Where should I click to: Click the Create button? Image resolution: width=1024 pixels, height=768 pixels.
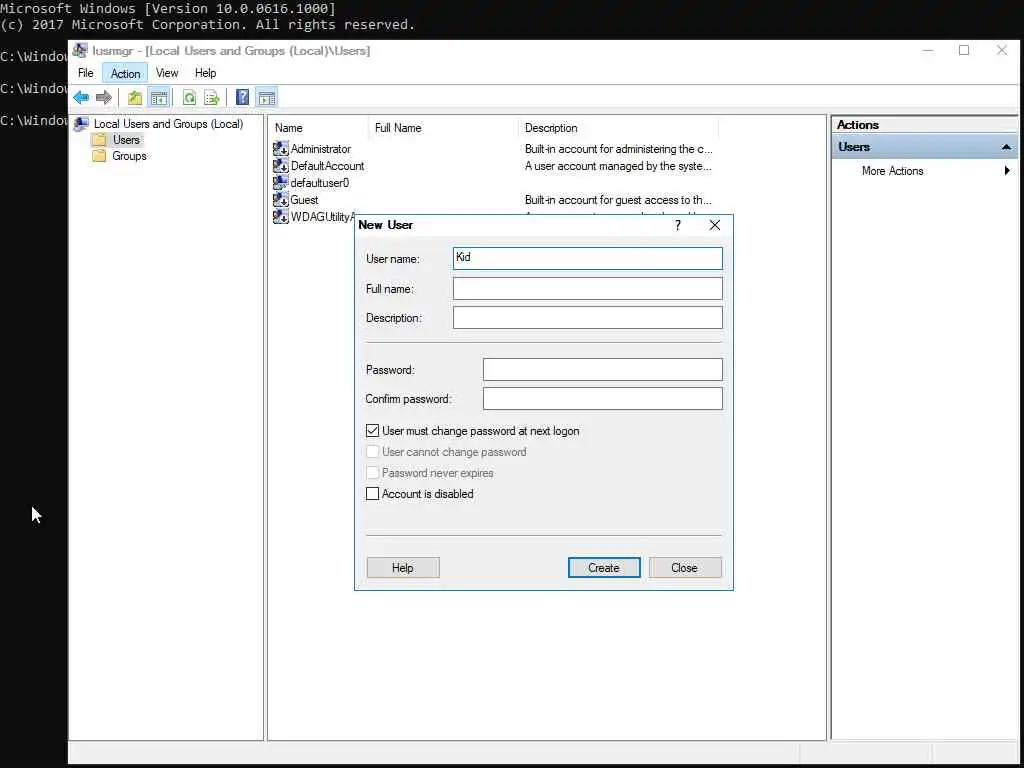pos(604,568)
